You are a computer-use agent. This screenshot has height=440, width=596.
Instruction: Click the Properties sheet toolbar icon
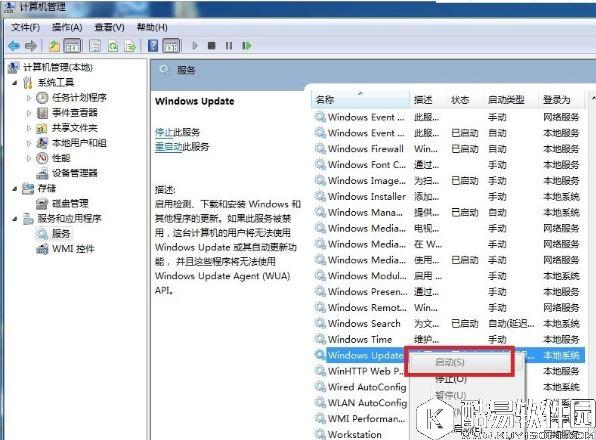95,46
